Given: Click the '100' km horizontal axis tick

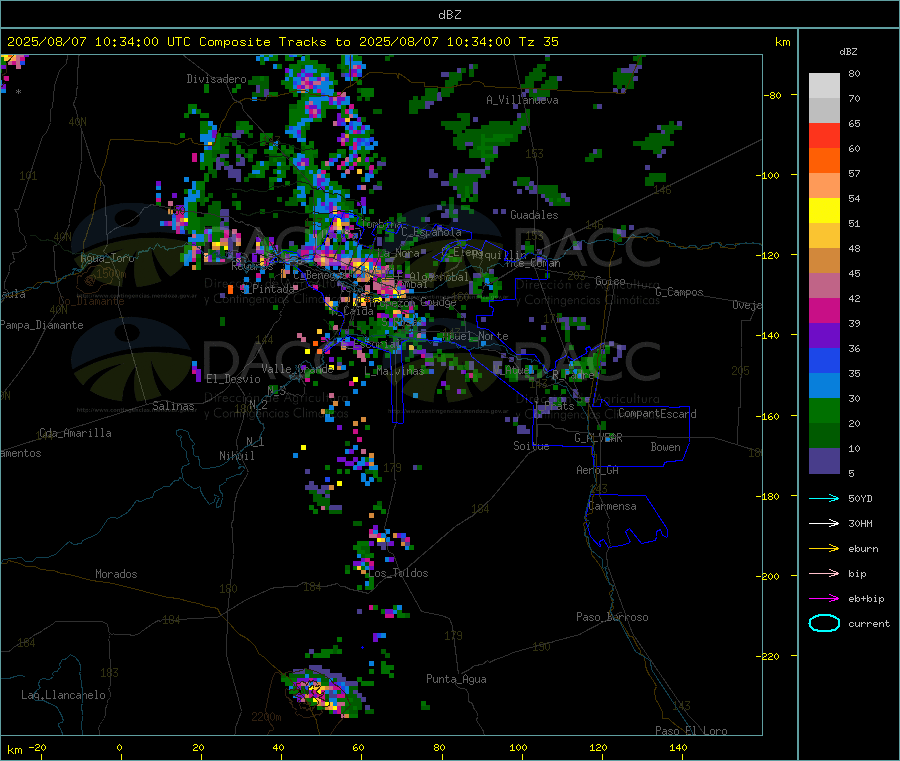Looking at the screenshot, I should (x=518, y=747).
